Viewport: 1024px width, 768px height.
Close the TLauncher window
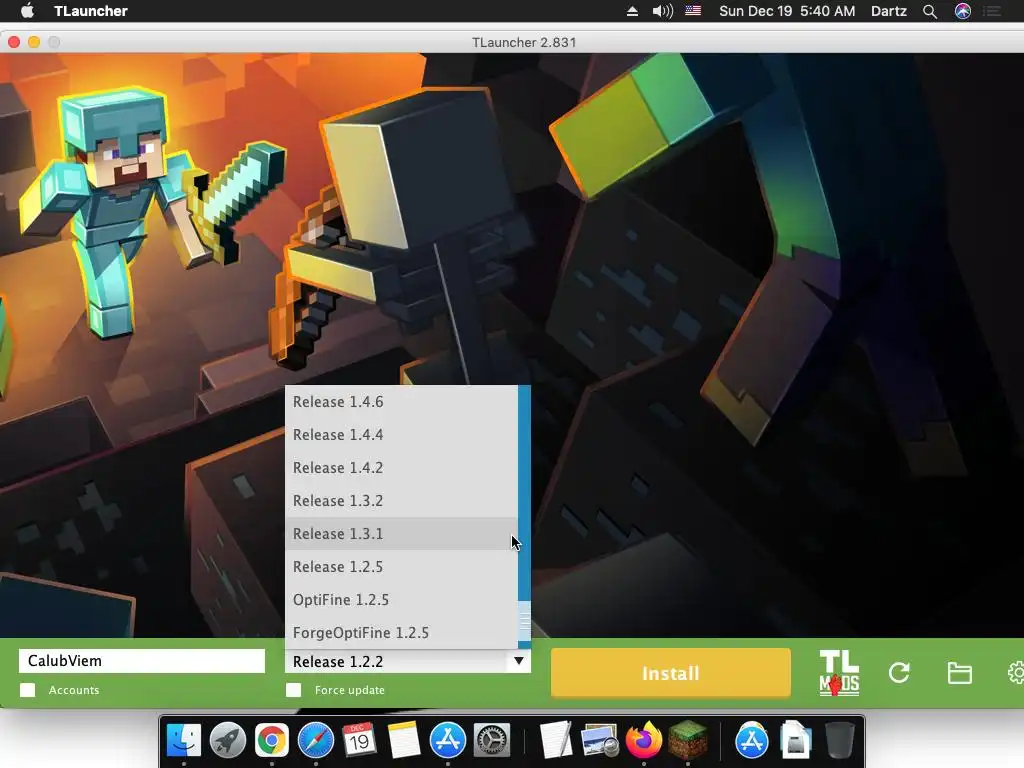coord(14,42)
